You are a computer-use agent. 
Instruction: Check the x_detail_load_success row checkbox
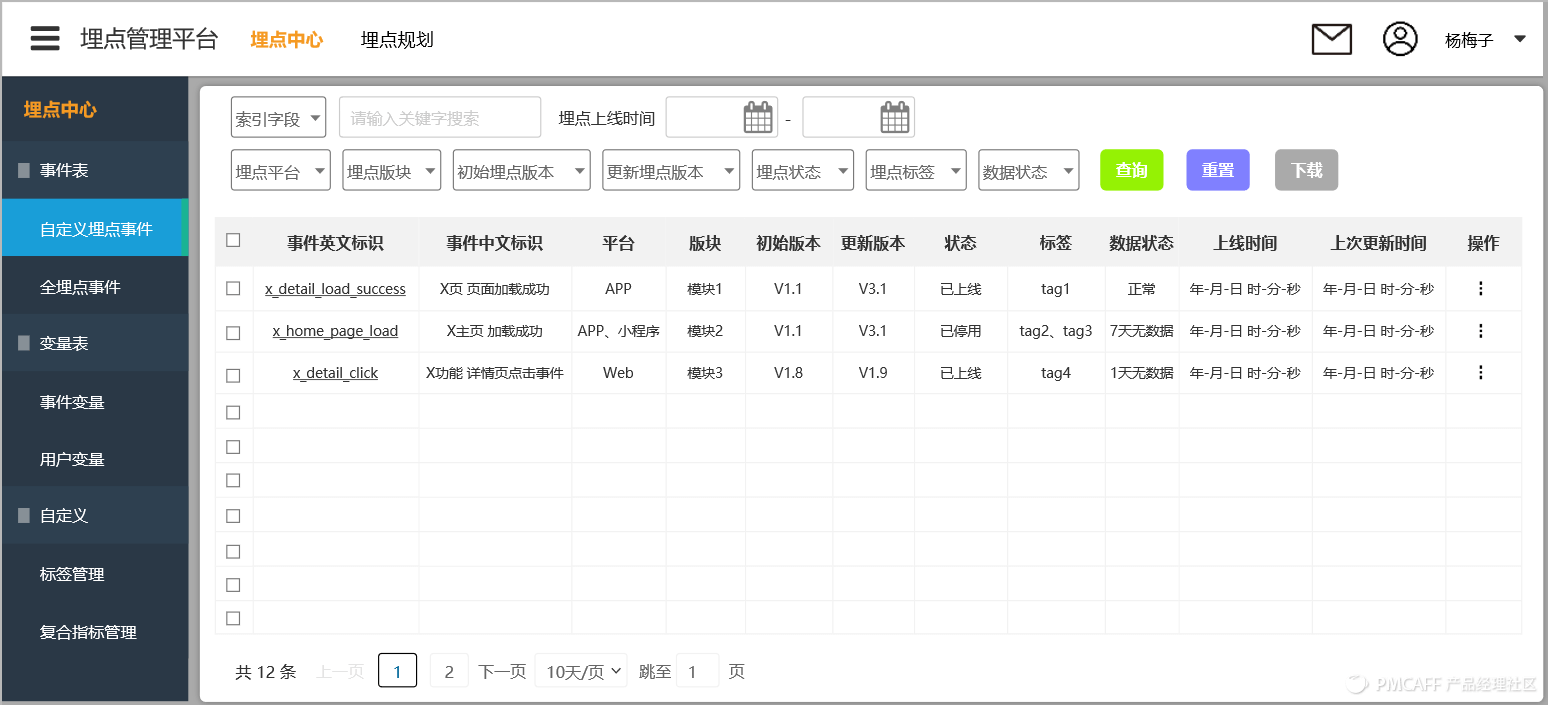233,288
